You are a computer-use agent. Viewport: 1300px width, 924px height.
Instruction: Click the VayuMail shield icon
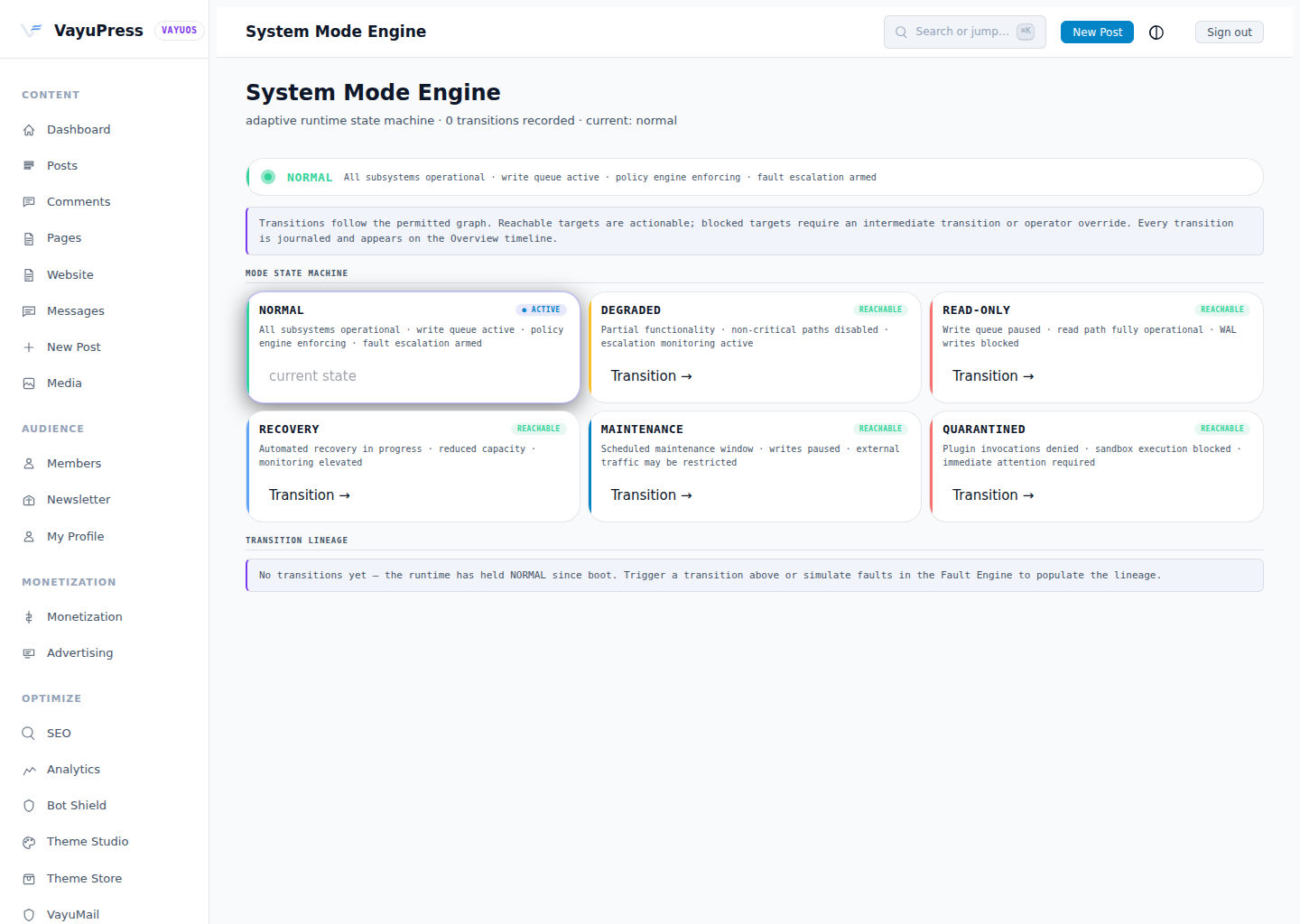(x=29, y=915)
